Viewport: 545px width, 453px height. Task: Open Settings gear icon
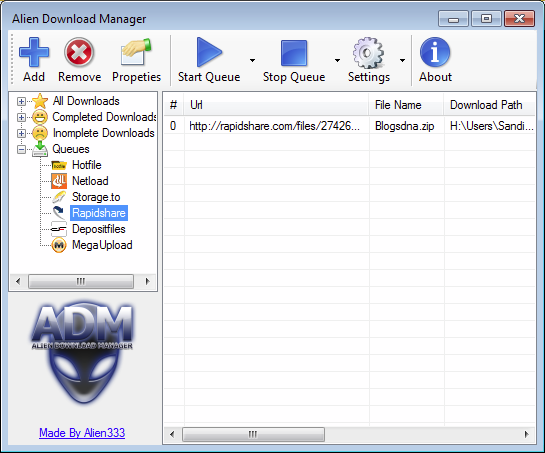(368, 53)
